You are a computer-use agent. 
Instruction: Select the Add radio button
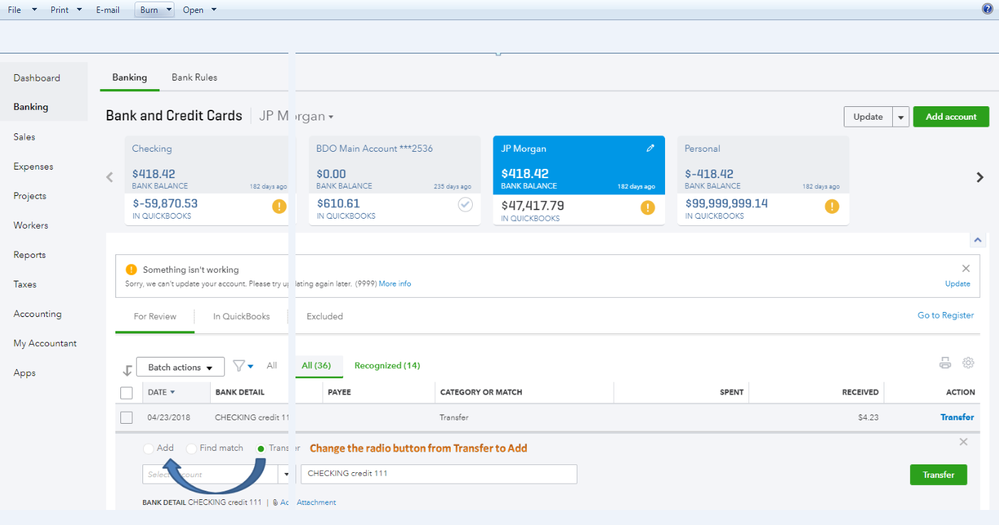click(x=148, y=449)
